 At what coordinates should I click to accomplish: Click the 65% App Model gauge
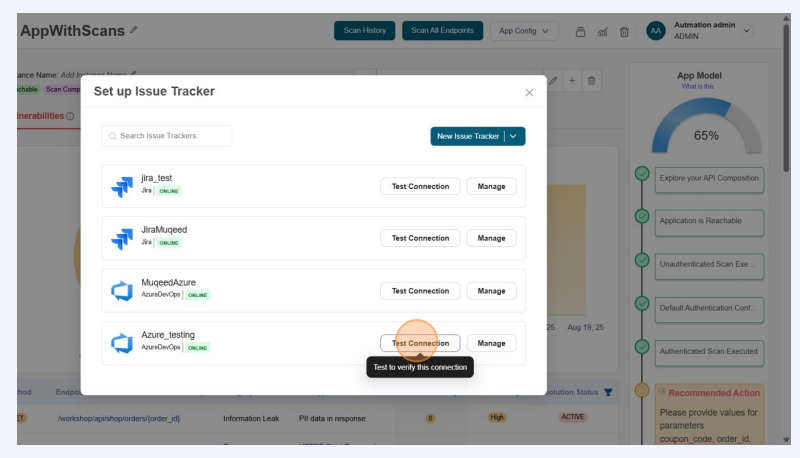(705, 132)
